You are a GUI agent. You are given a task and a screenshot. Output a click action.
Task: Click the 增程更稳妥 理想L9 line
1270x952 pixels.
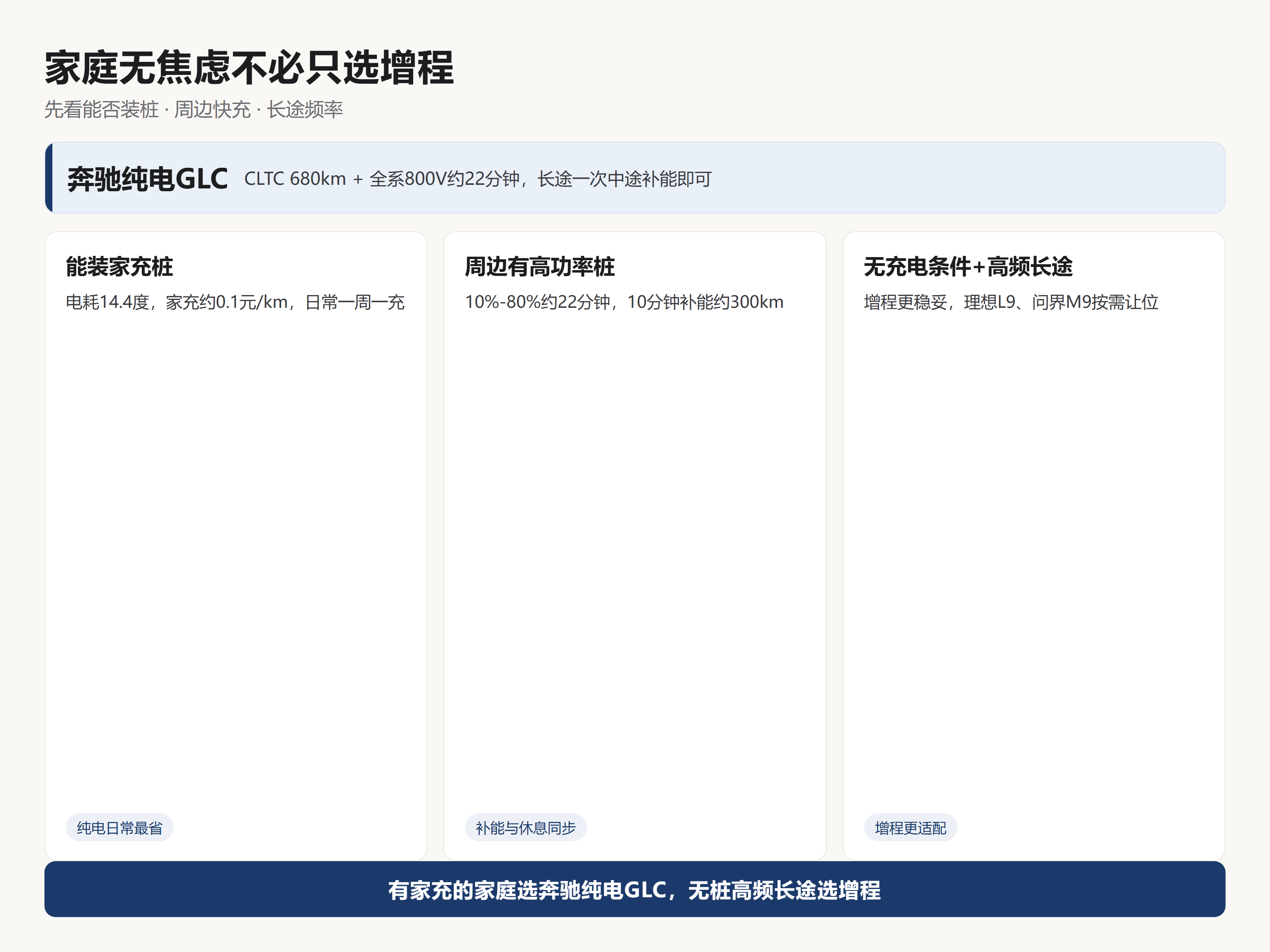click(x=1011, y=302)
